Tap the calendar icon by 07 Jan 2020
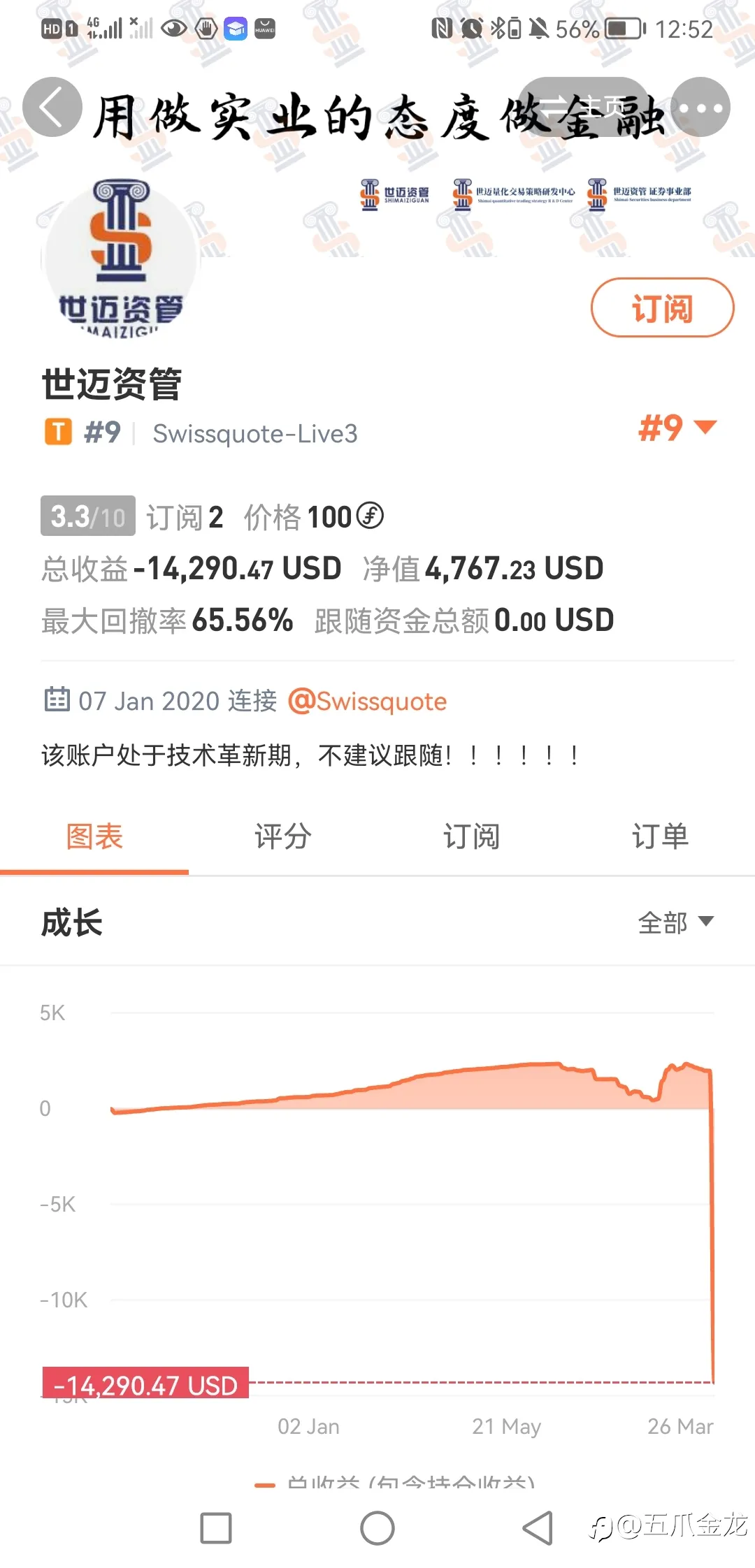Viewport: 755px width, 1568px height. tap(57, 698)
